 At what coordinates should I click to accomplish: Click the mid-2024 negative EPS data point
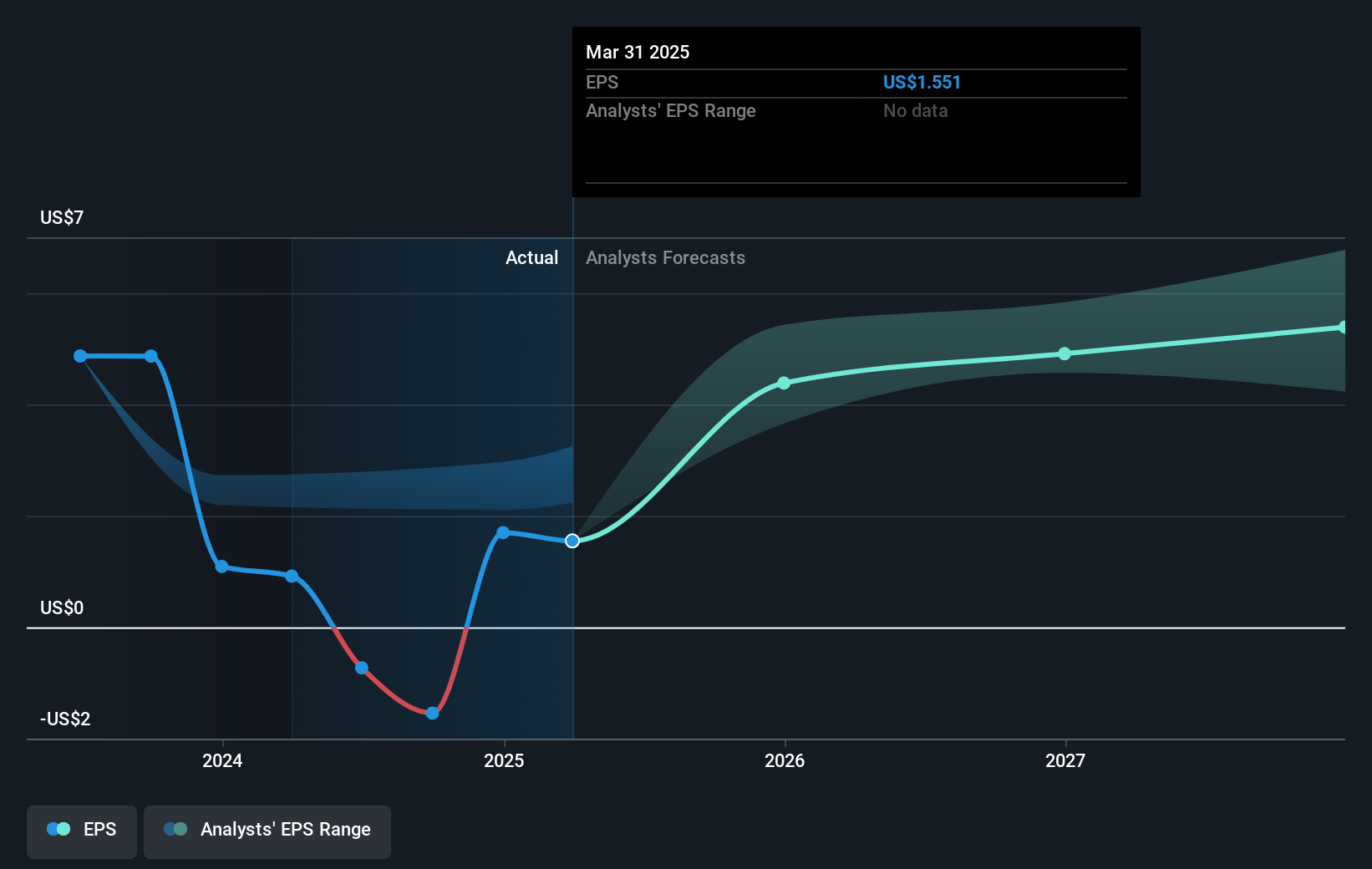[x=362, y=668]
